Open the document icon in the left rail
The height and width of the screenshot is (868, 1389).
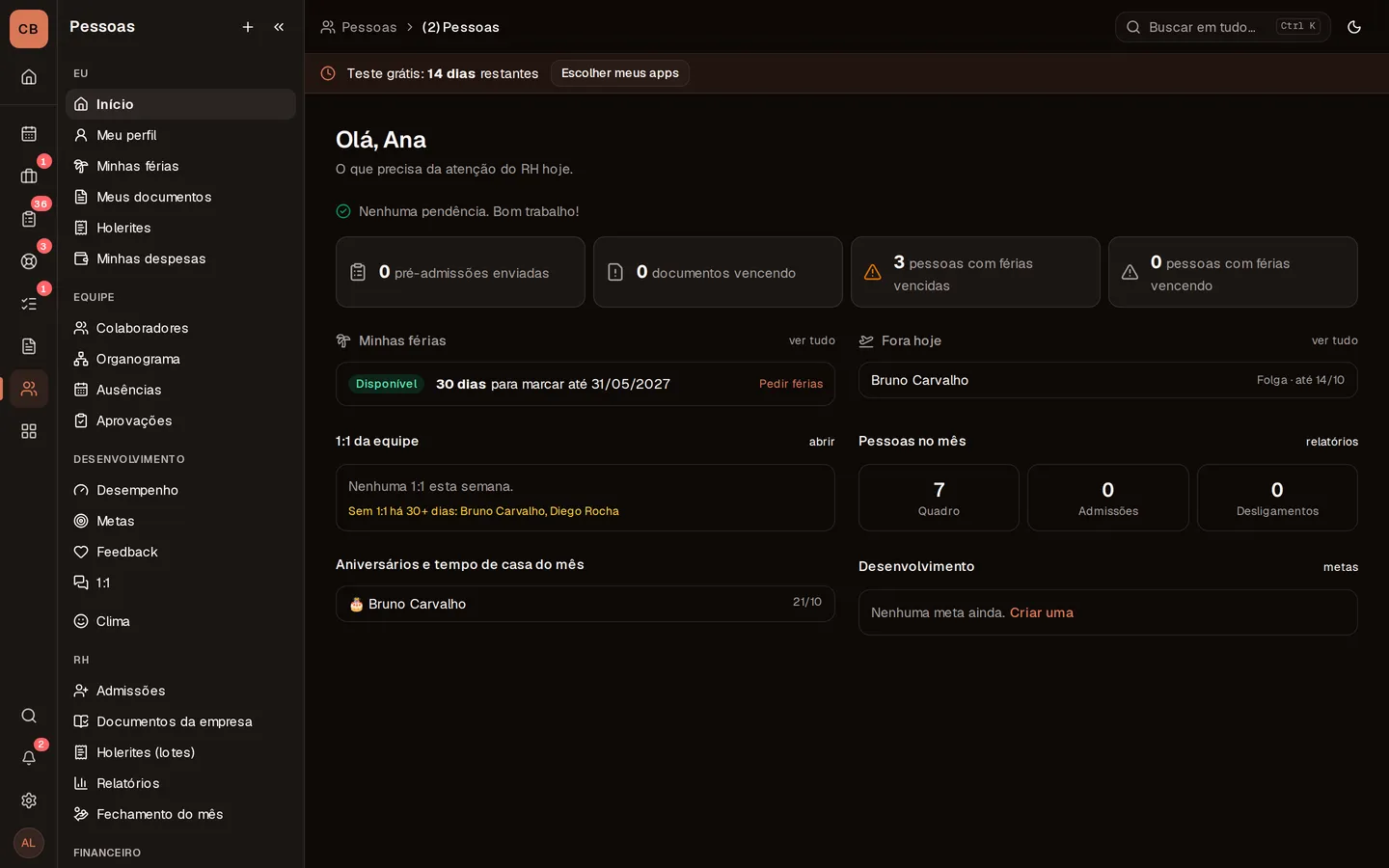[x=29, y=346]
